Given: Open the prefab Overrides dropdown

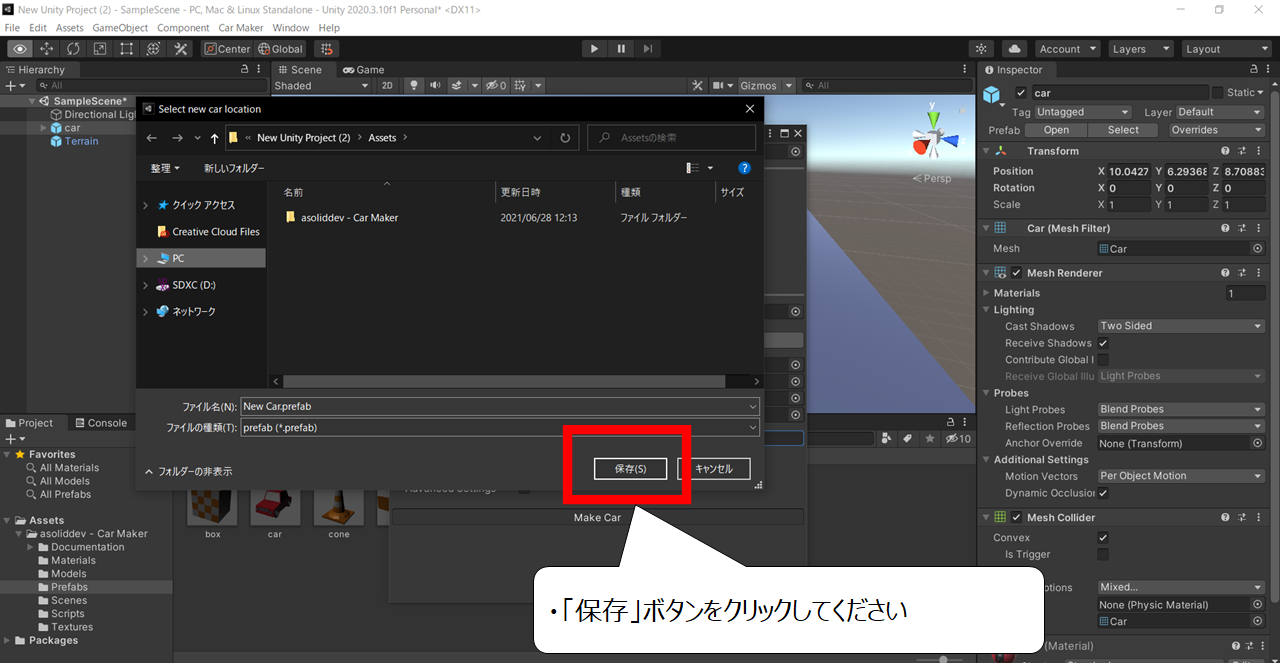Looking at the screenshot, I should 1216,130.
